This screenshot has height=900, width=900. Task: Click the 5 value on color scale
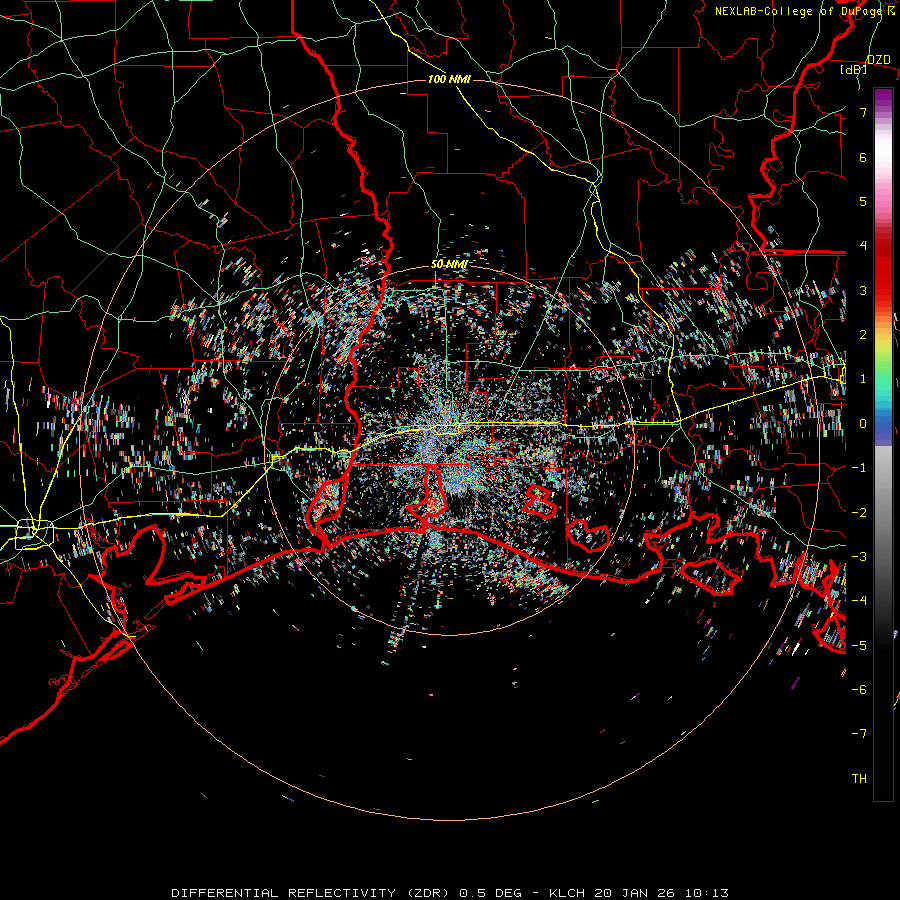863,201
